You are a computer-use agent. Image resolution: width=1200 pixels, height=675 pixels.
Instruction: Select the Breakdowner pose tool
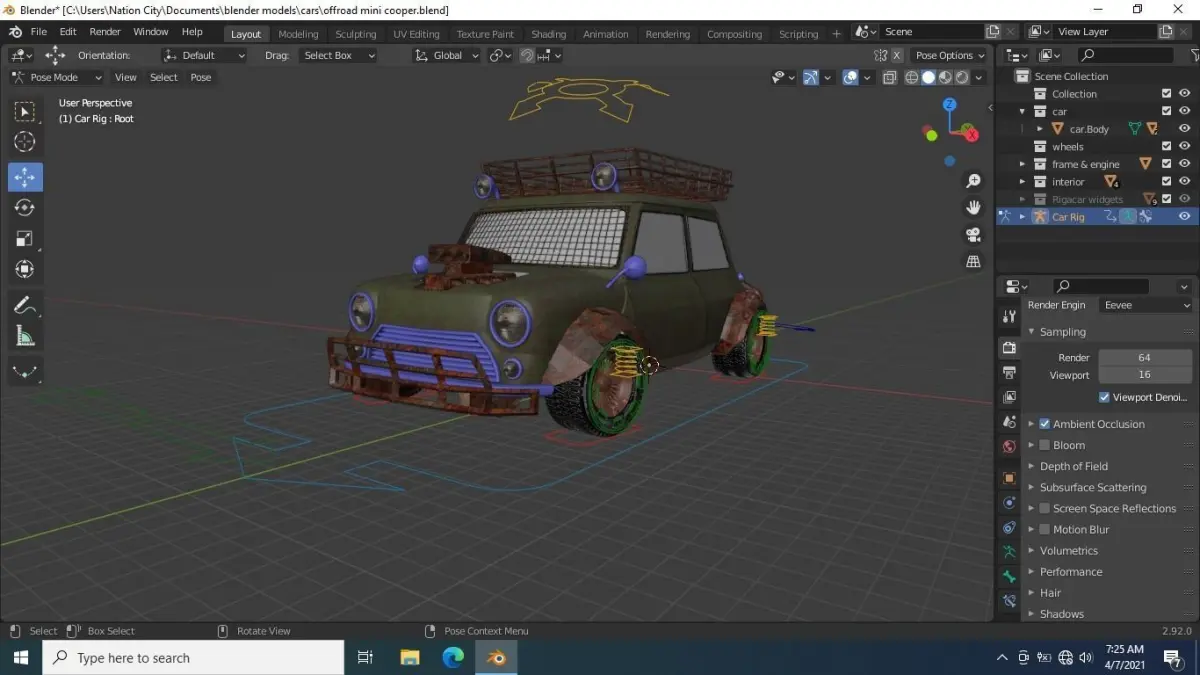pyautogui.click(x=25, y=371)
